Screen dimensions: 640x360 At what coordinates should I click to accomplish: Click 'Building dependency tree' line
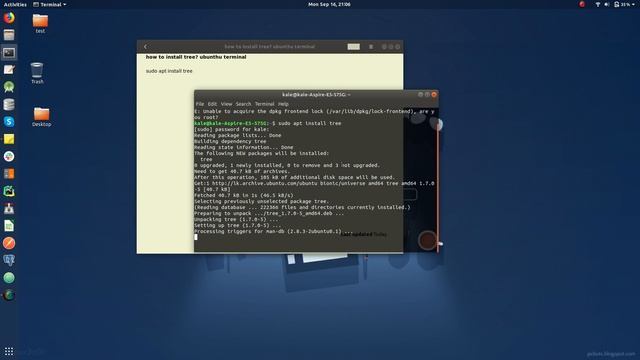[230, 141]
